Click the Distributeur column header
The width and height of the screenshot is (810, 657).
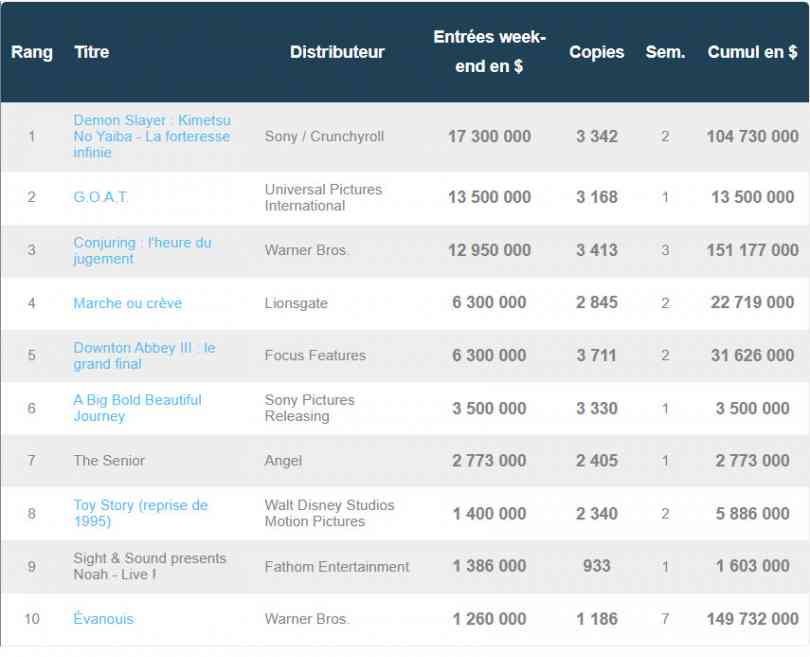(337, 52)
